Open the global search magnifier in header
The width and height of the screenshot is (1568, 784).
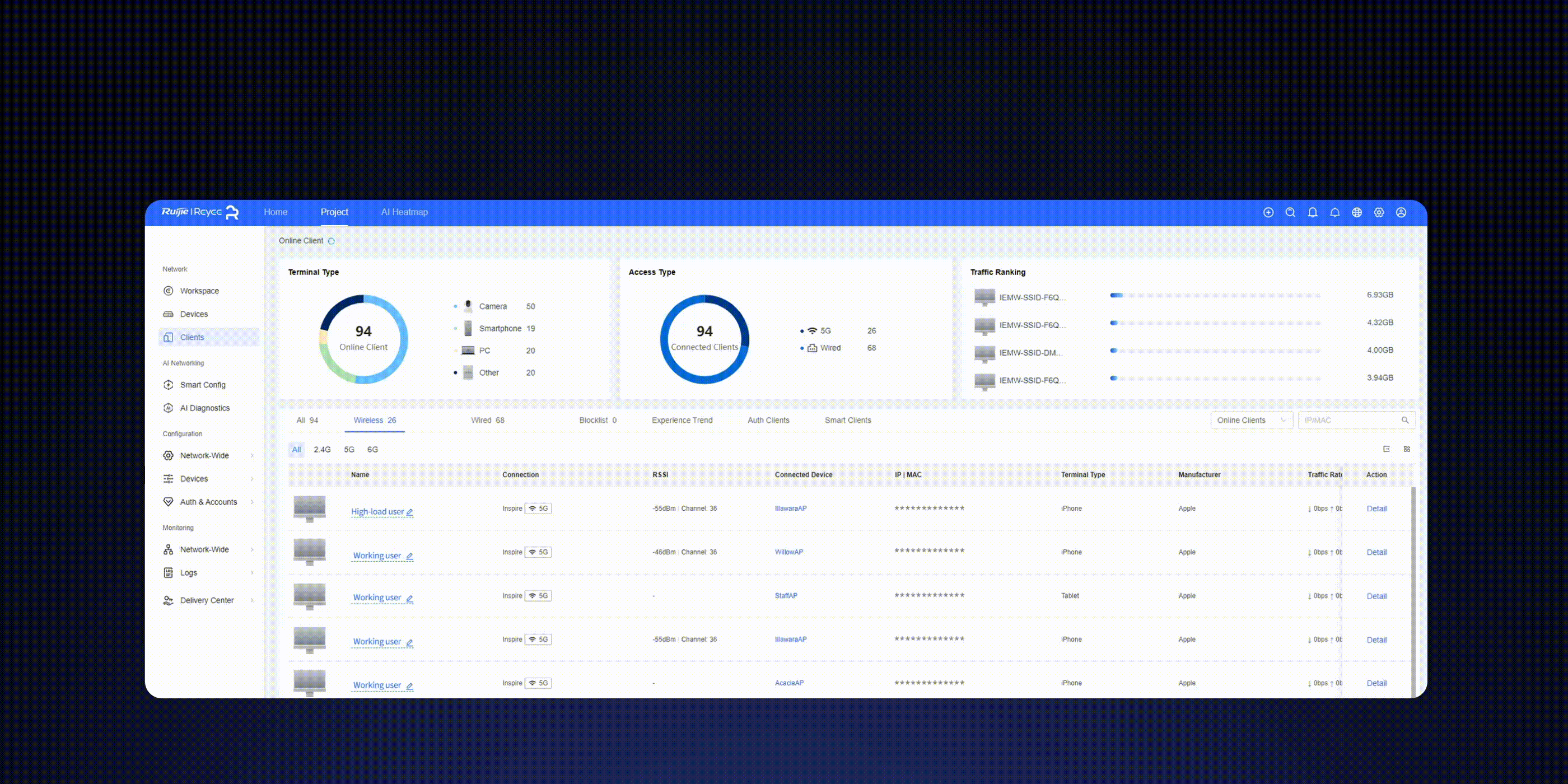point(1290,212)
